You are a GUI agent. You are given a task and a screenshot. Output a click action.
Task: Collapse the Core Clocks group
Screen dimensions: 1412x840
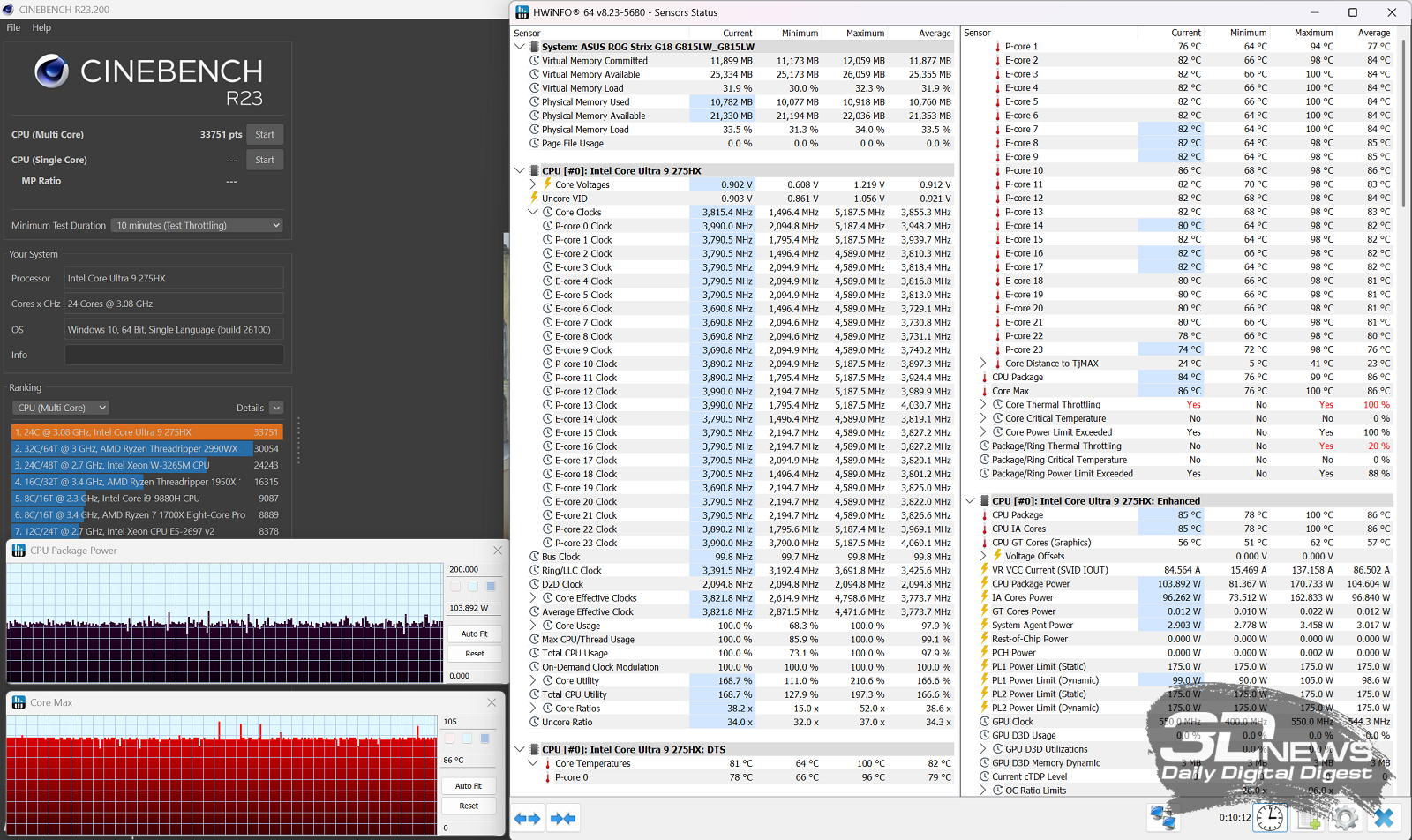(533, 212)
